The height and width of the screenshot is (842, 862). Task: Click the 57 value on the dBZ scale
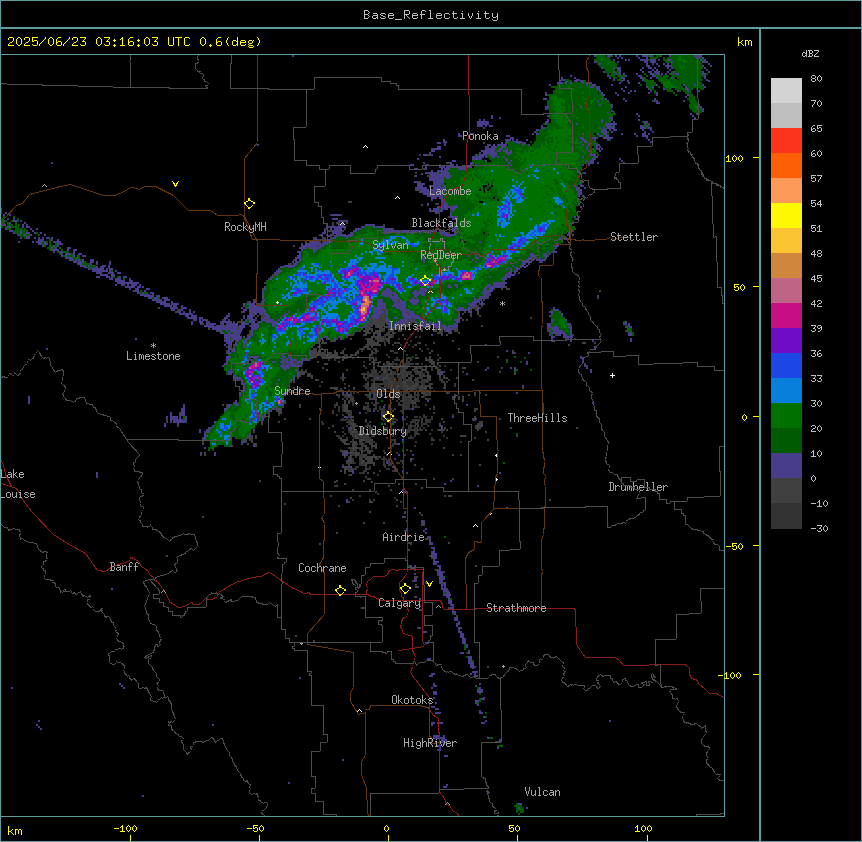coord(816,179)
